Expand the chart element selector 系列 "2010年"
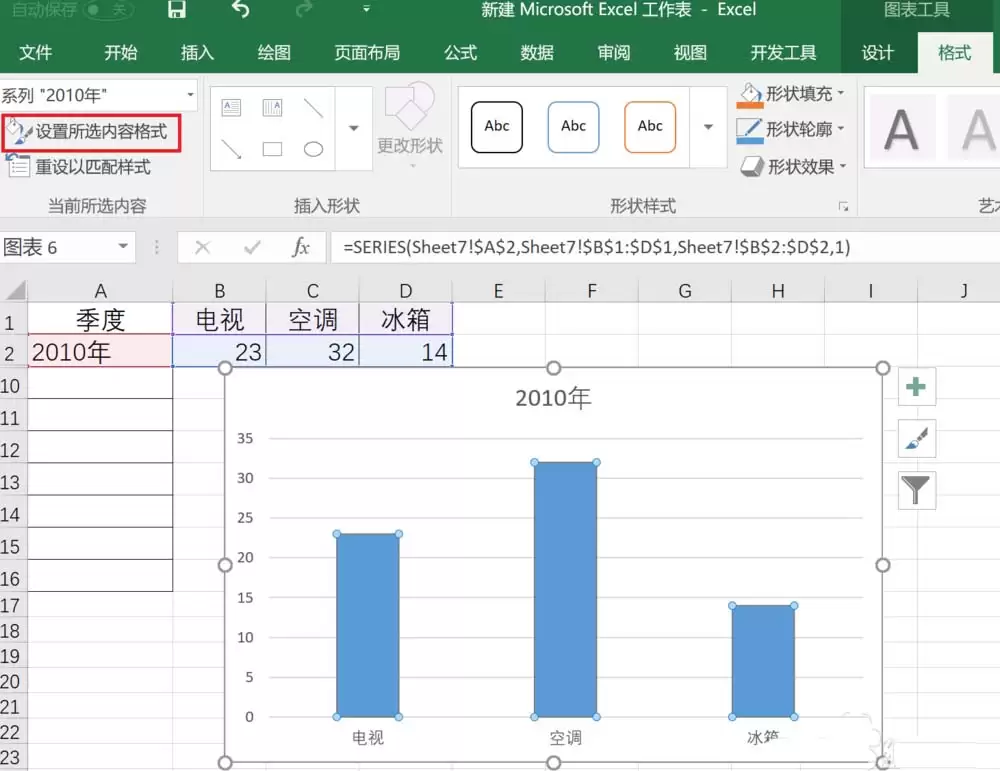 pos(190,95)
